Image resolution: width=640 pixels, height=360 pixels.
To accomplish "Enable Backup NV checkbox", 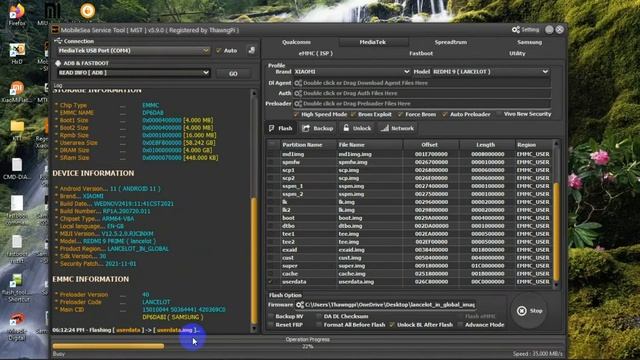I will pyautogui.click(x=271, y=316).
